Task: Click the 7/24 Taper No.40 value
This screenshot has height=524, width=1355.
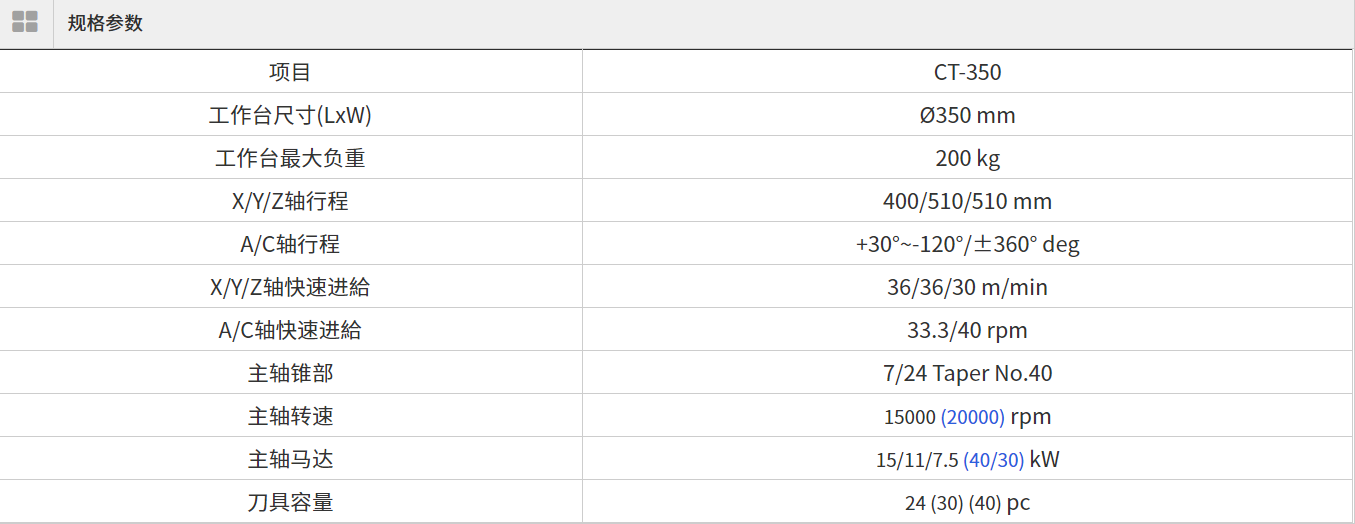Action: [967, 373]
